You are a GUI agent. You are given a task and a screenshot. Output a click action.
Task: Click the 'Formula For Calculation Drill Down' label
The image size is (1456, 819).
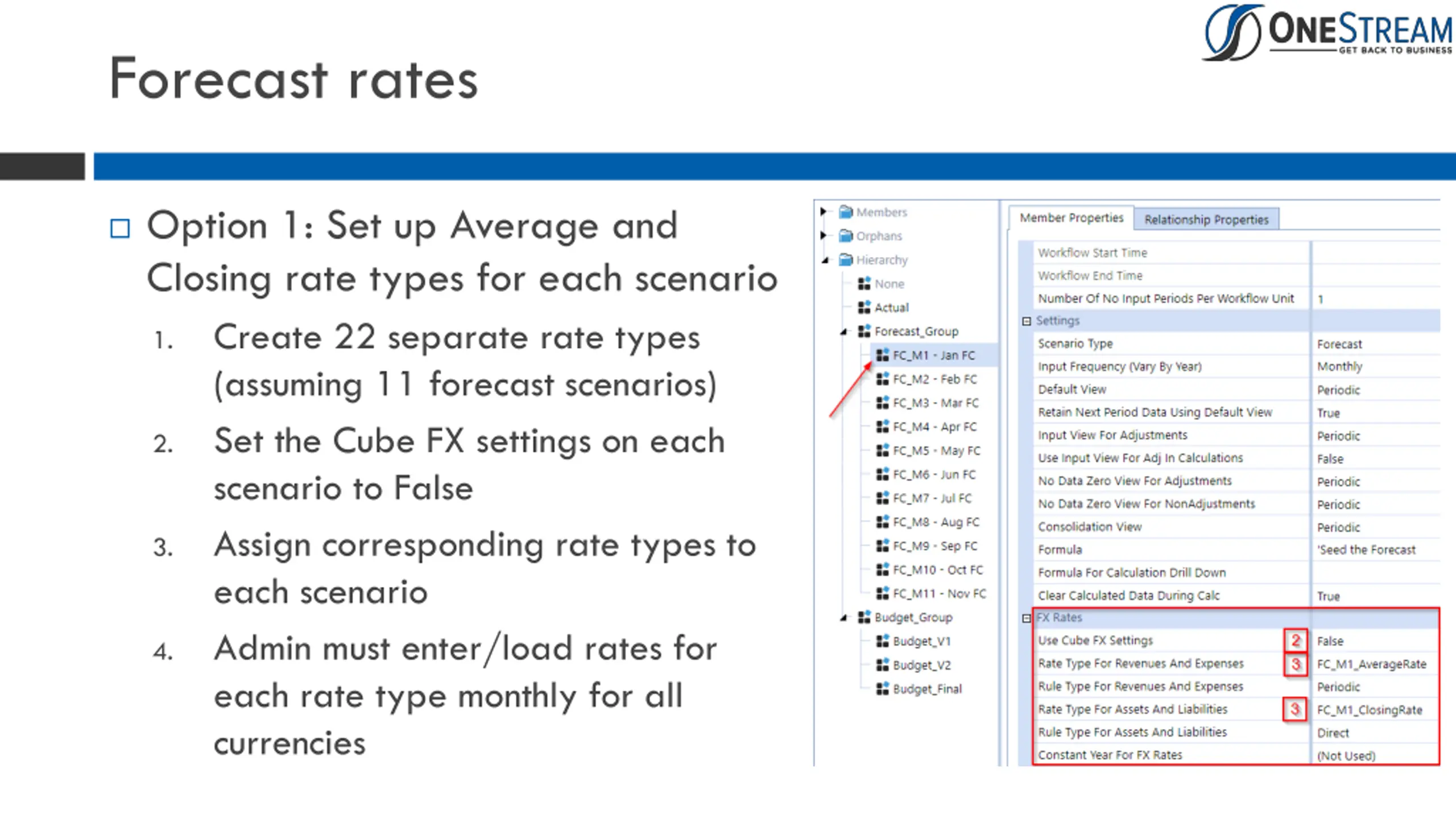1131,573
